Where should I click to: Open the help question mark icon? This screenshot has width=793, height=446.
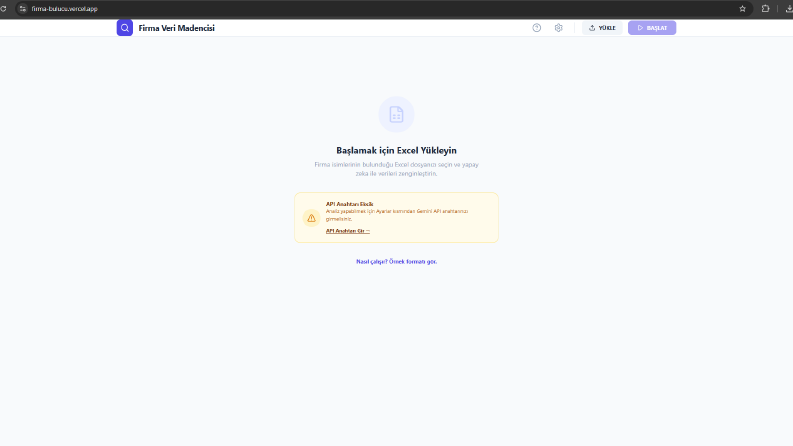click(537, 28)
